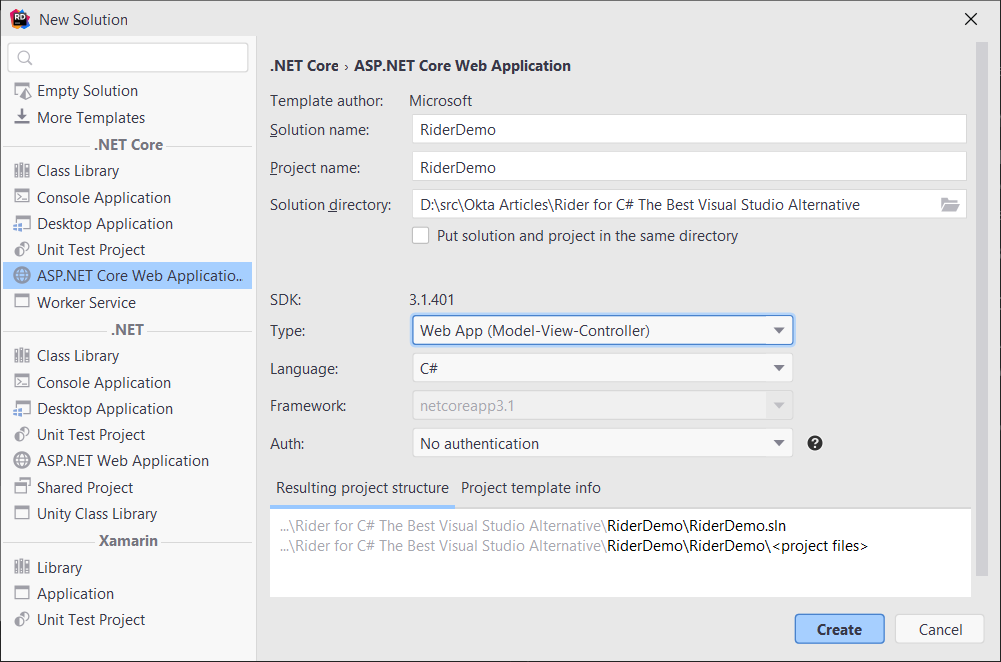This screenshot has width=1001, height=662.
Task: Open the Type dropdown
Action: coord(602,331)
